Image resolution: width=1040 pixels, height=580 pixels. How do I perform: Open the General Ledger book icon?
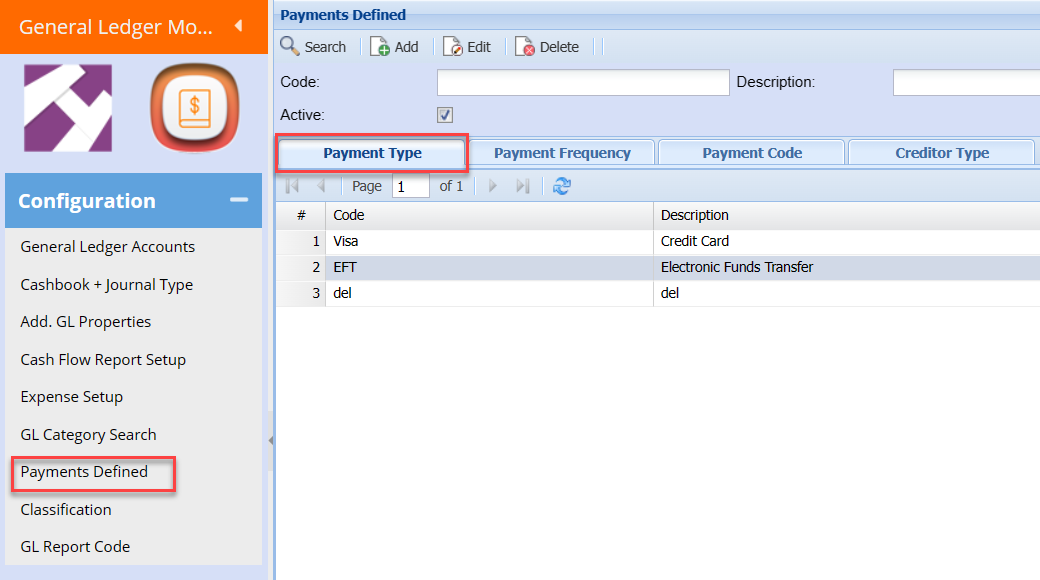click(x=194, y=108)
